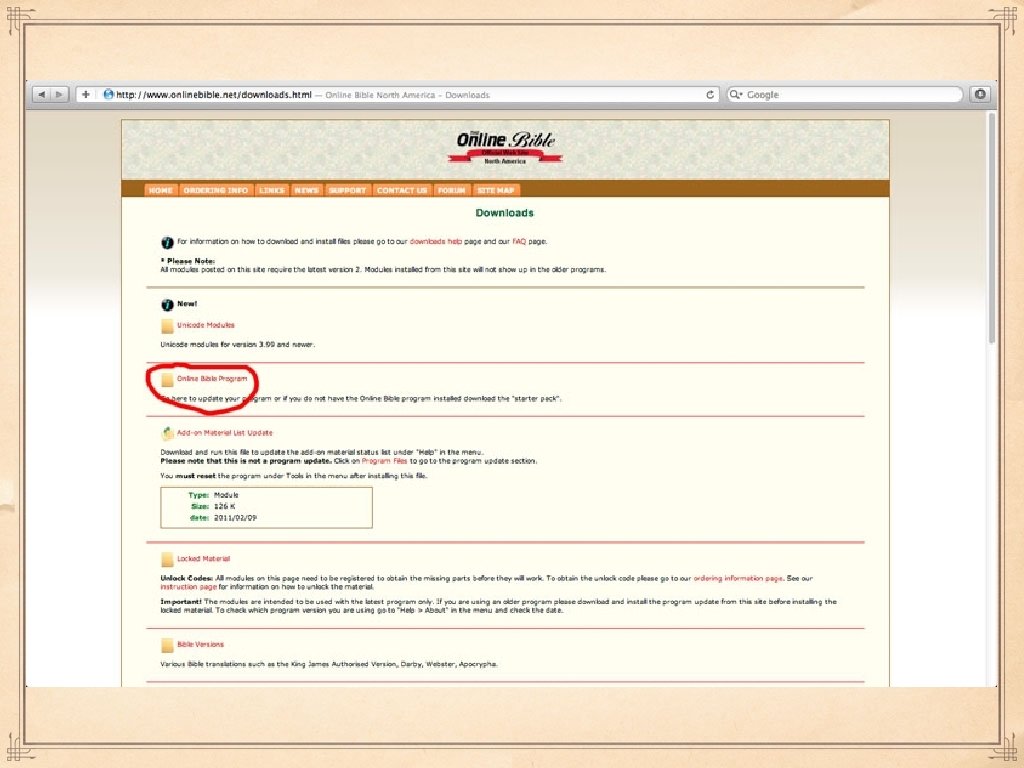Screen dimensions: 1024x768
Task: Open the SITE MAP navigation tab
Action: coord(496,190)
